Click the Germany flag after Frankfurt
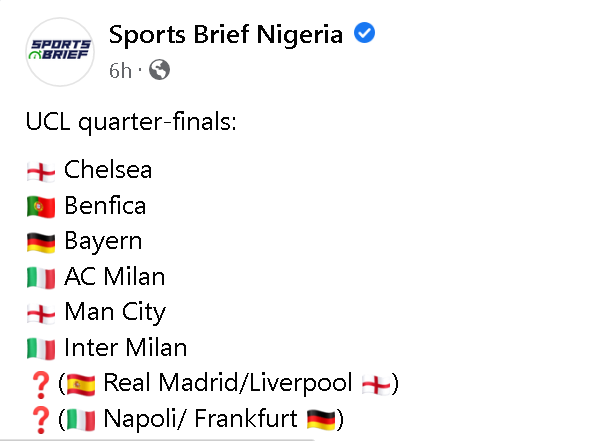The image size is (610, 441). pos(320,420)
